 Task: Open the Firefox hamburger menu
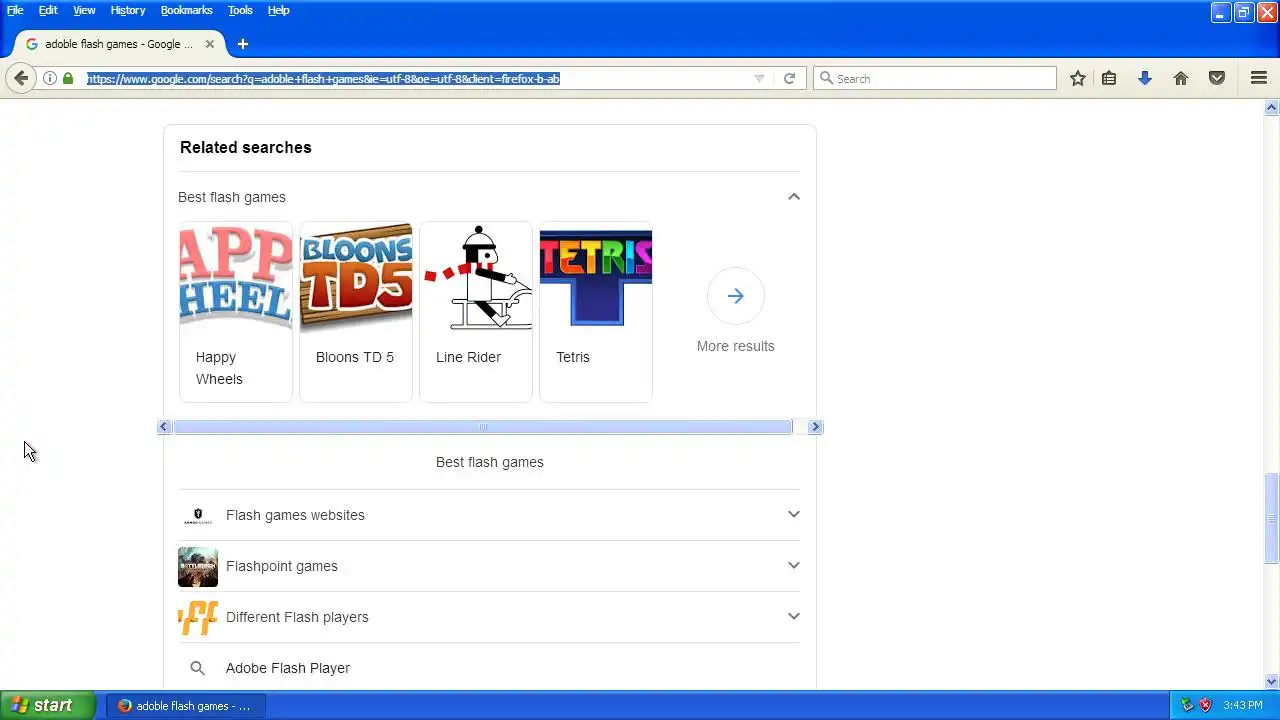1259,78
